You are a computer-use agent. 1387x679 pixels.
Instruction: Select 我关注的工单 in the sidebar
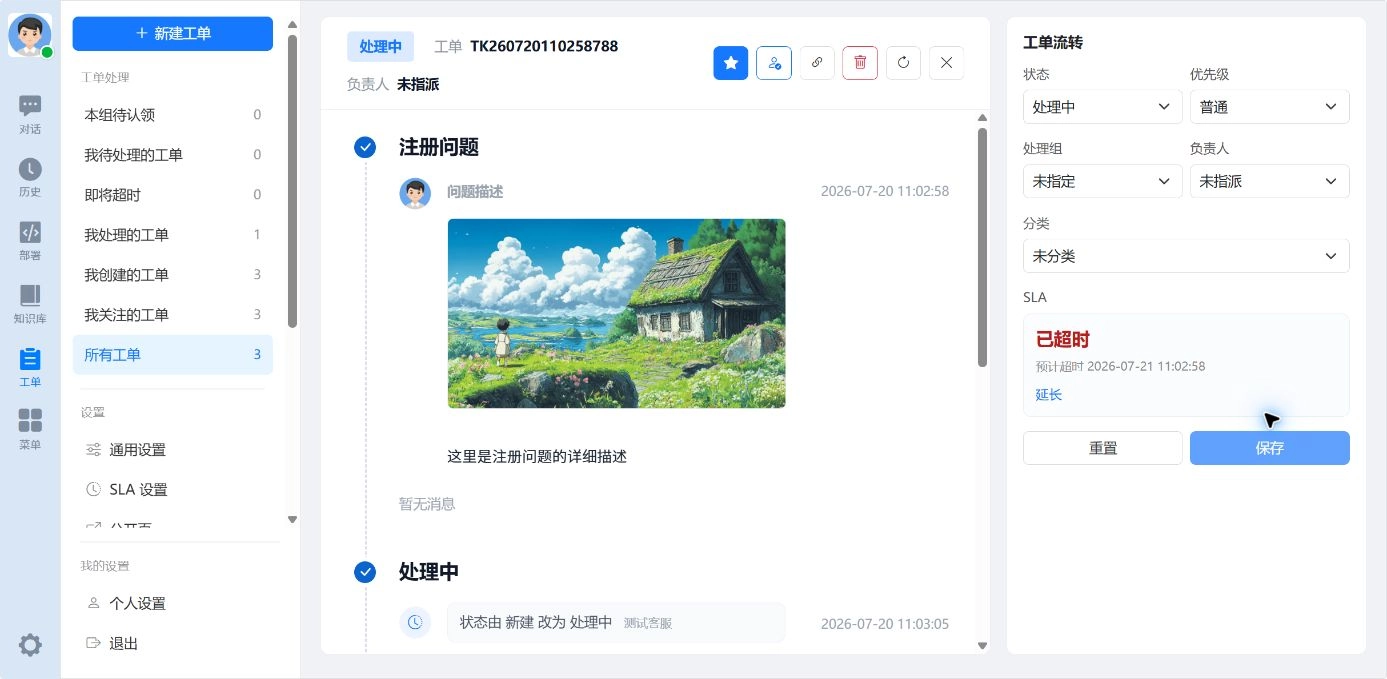point(172,315)
